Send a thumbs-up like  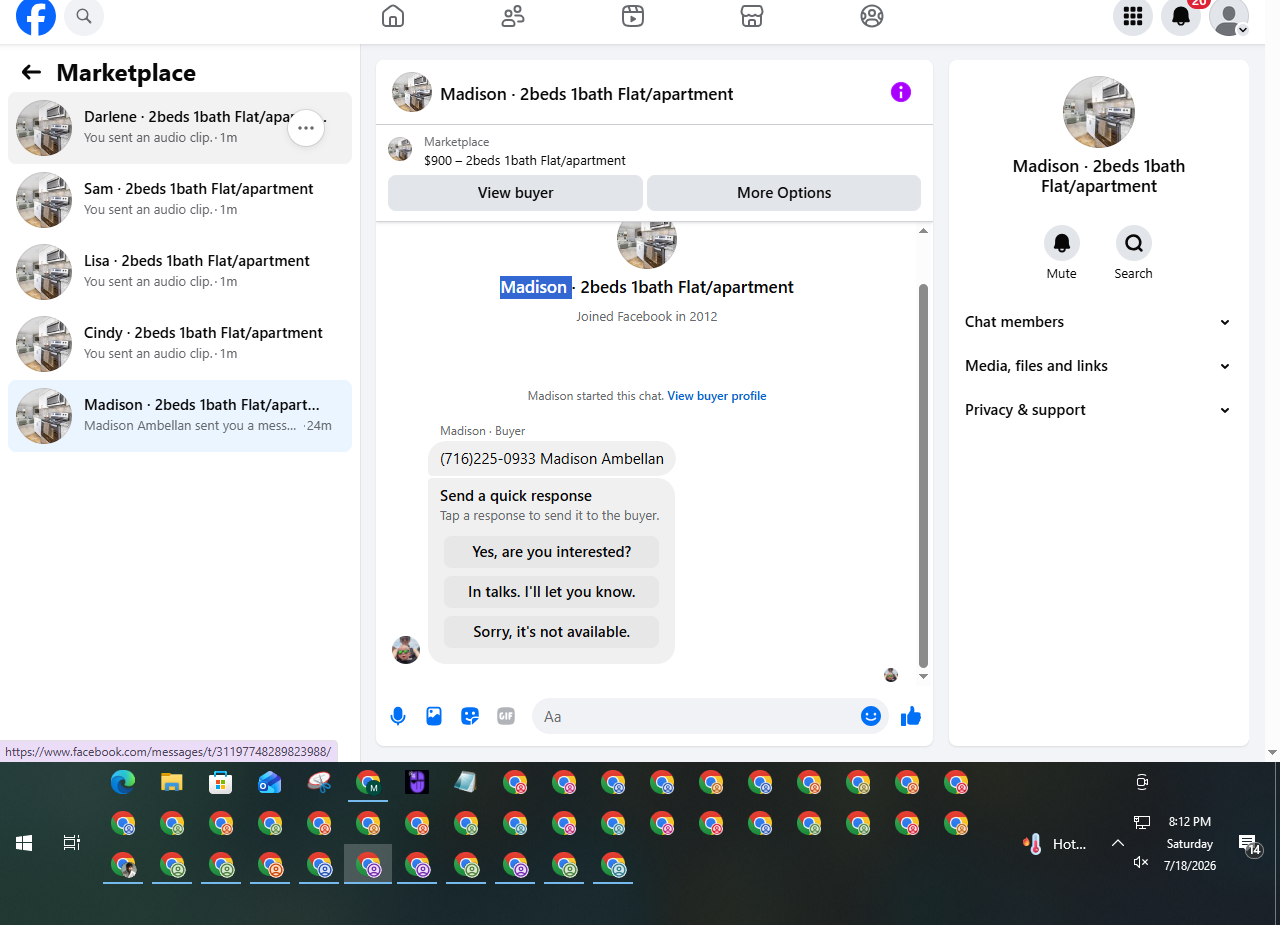[x=911, y=716]
